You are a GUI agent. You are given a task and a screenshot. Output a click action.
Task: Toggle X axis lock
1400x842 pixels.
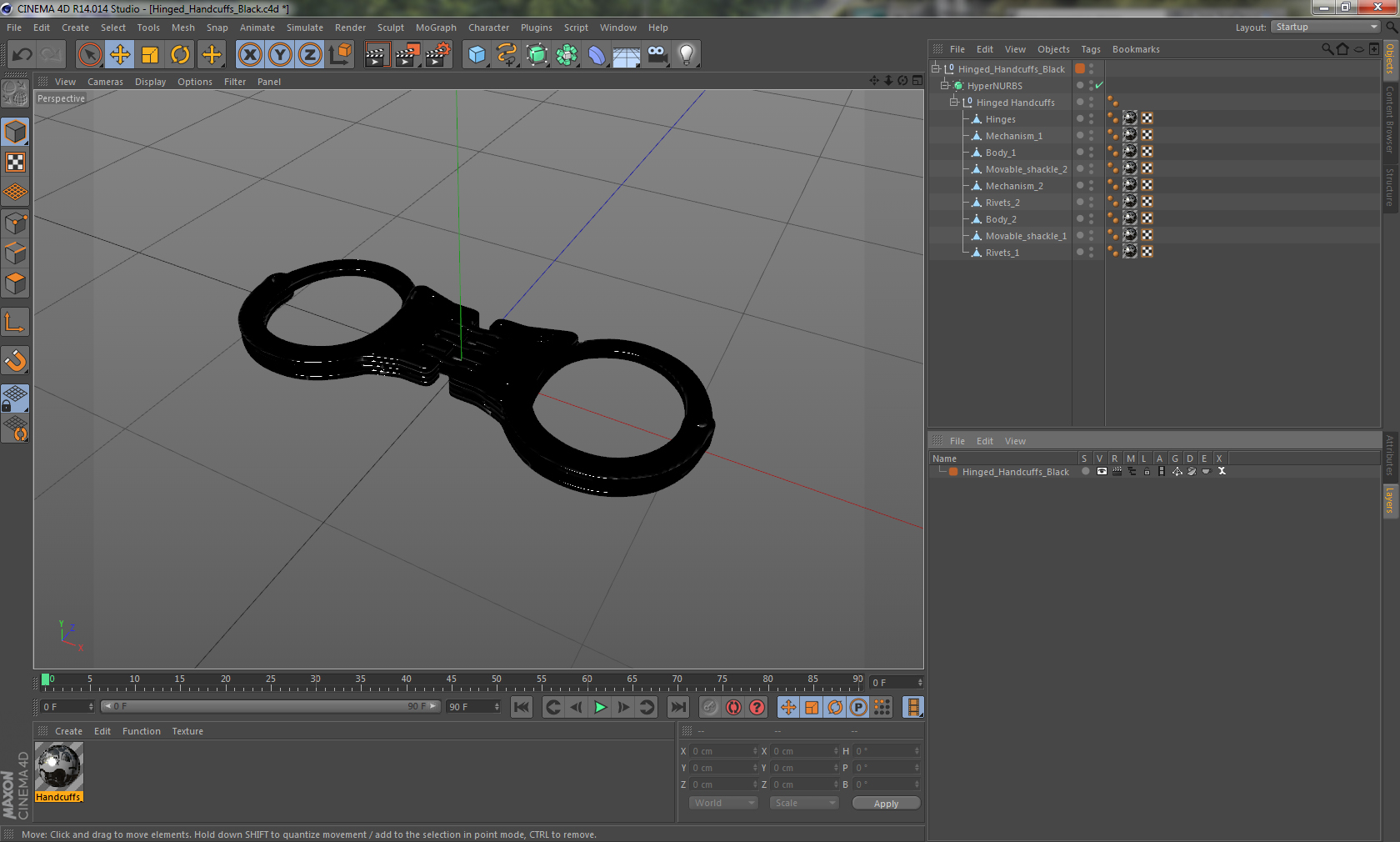tap(250, 55)
